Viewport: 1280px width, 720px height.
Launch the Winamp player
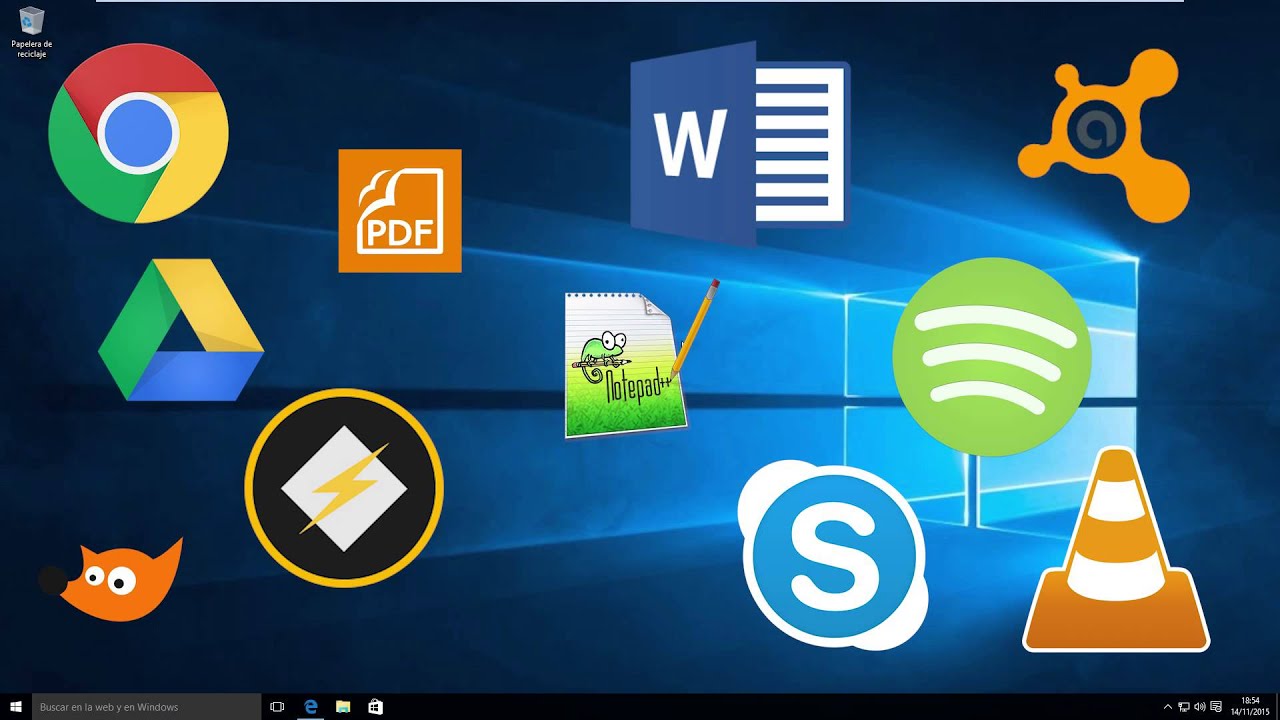pos(344,489)
